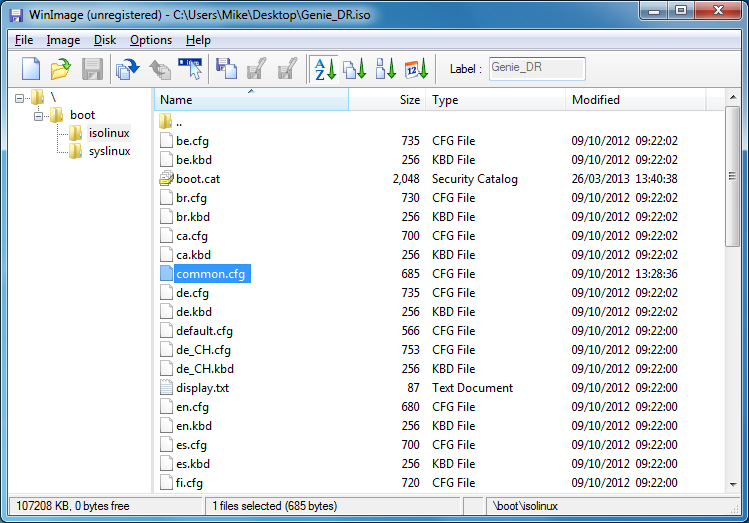Open the Image menu

(x=63, y=40)
